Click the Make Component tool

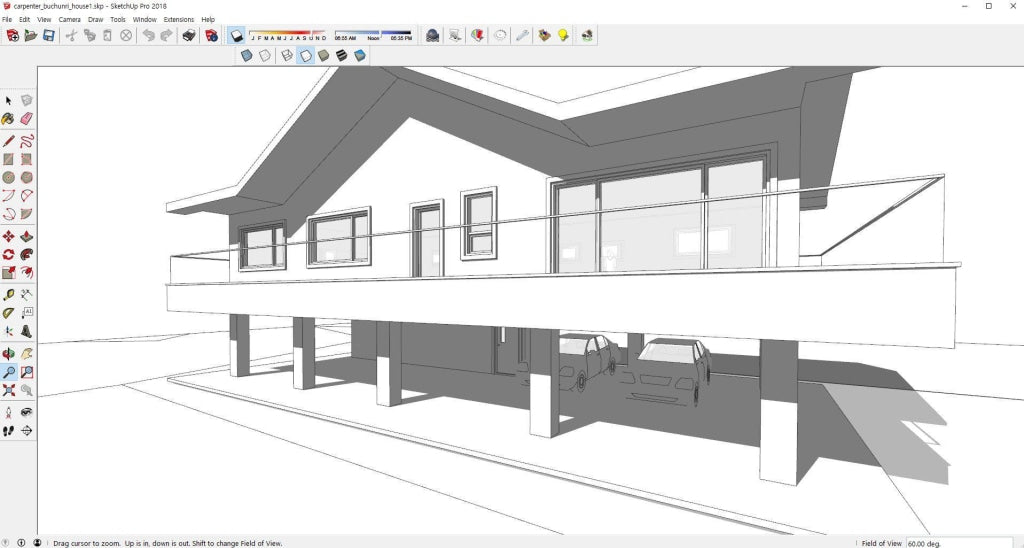[26, 101]
